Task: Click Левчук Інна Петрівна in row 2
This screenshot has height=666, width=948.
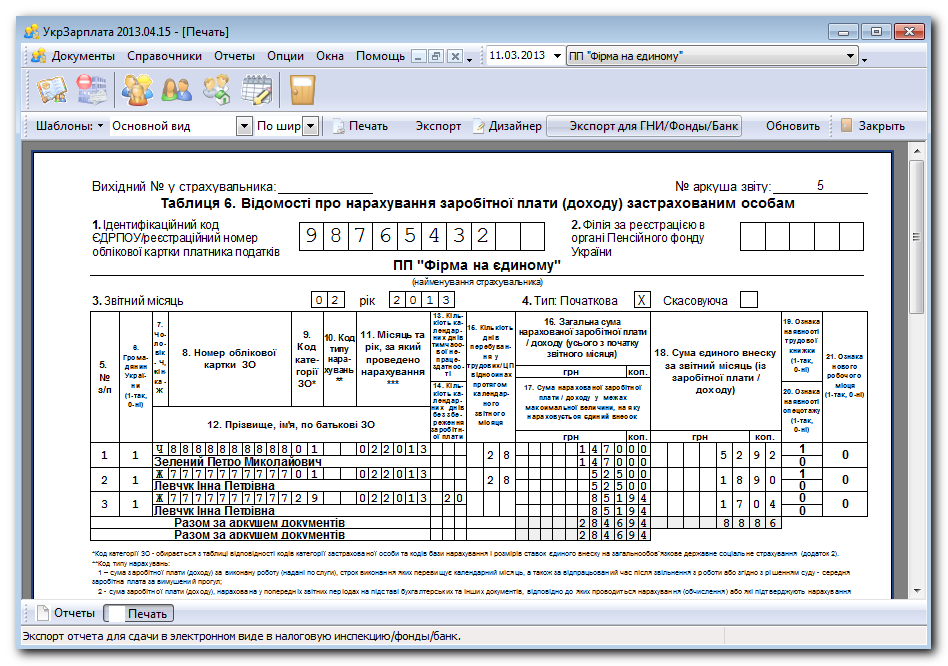Action: pos(214,486)
